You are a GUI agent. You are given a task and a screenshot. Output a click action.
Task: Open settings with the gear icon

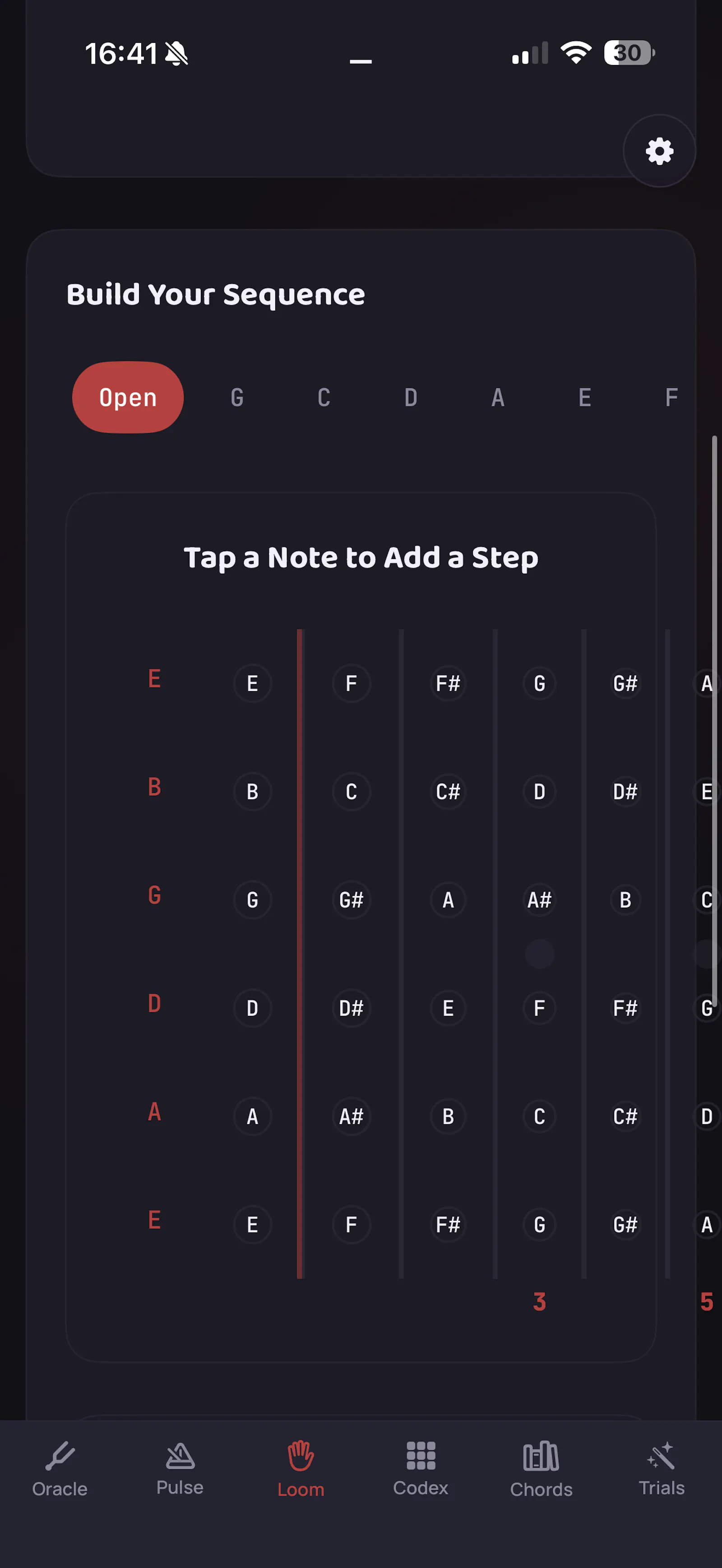[659, 151]
